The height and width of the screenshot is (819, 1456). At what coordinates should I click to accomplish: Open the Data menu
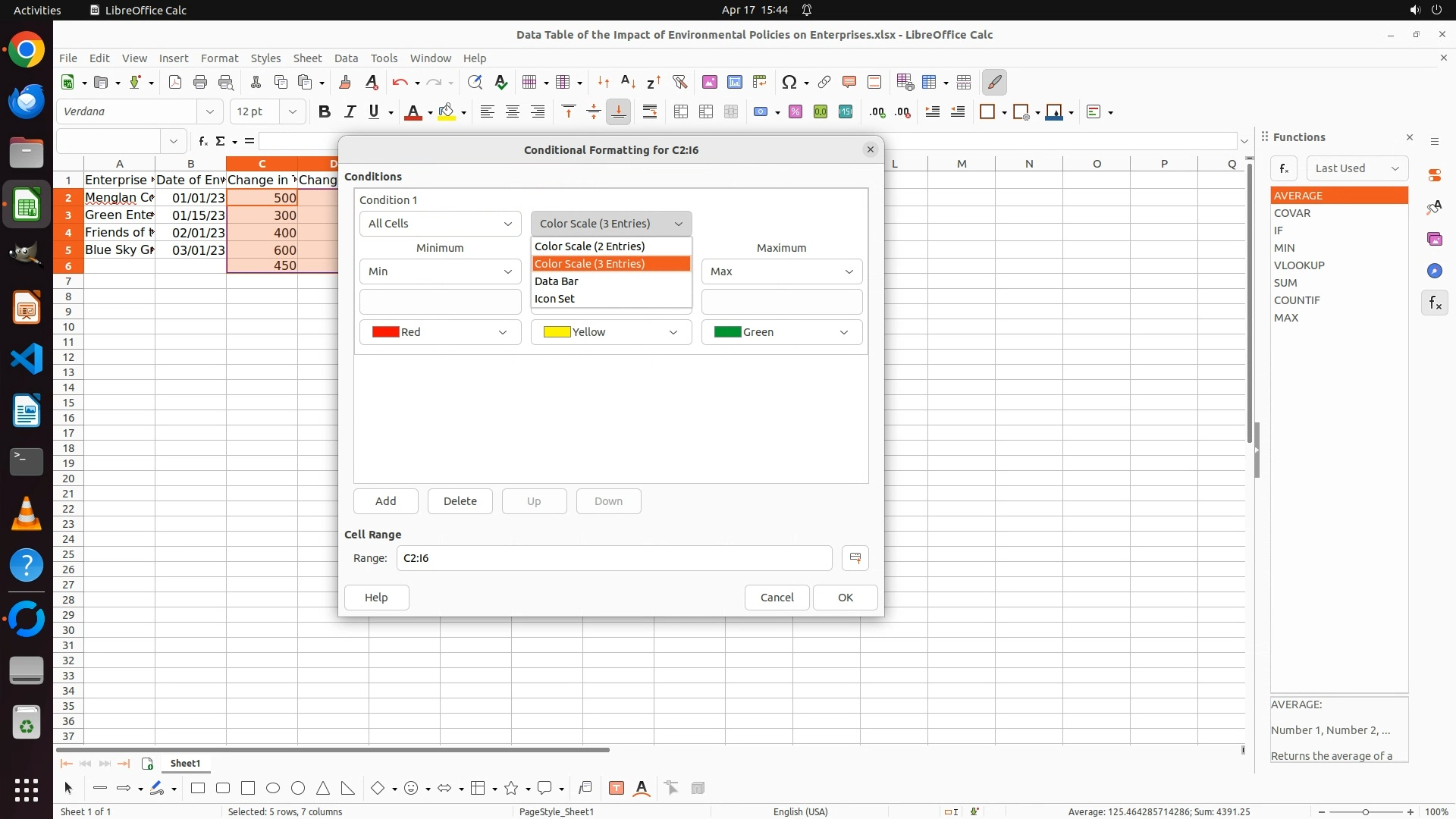click(x=346, y=58)
